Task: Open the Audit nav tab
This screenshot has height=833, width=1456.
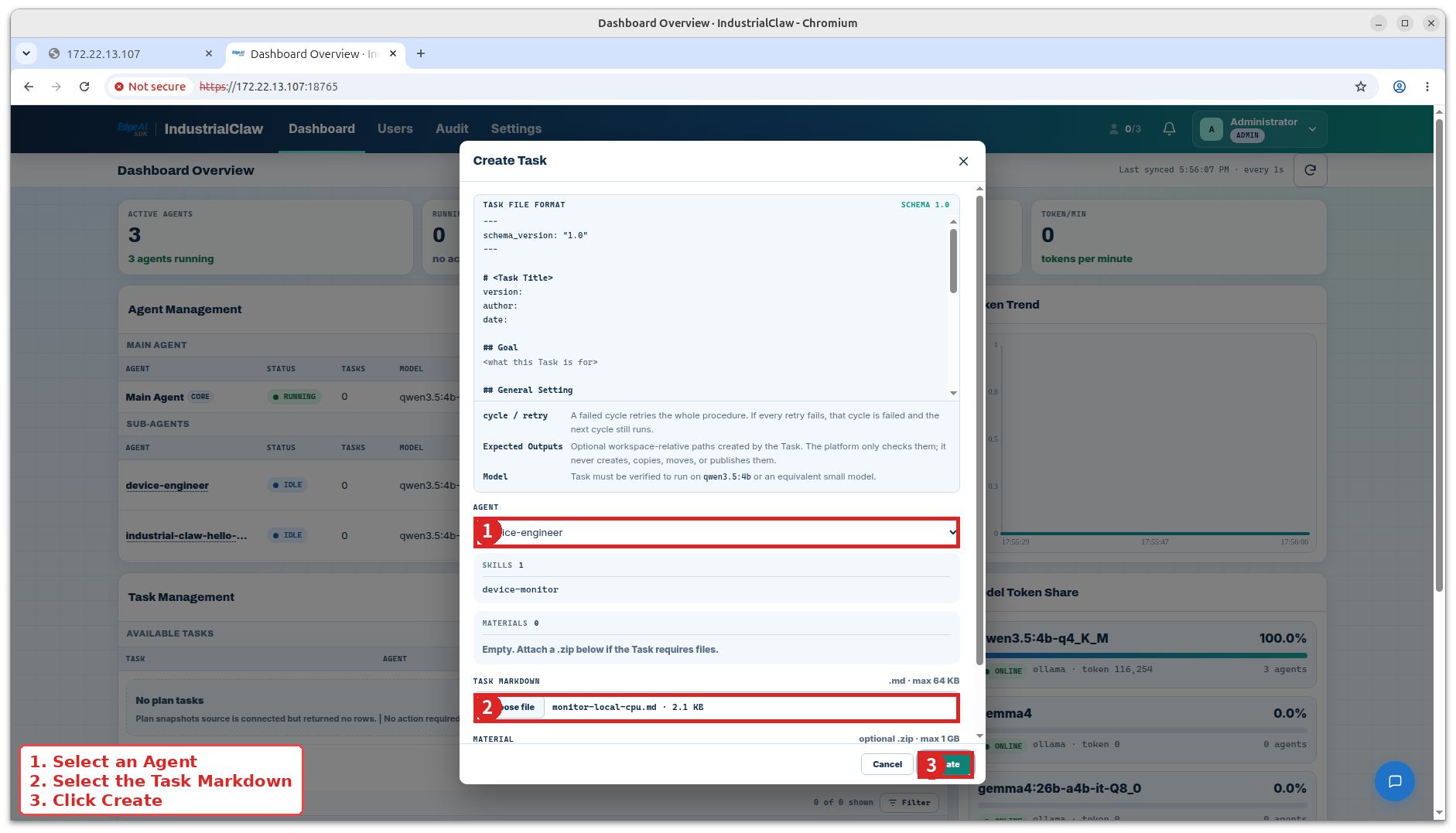Action: click(452, 129)
